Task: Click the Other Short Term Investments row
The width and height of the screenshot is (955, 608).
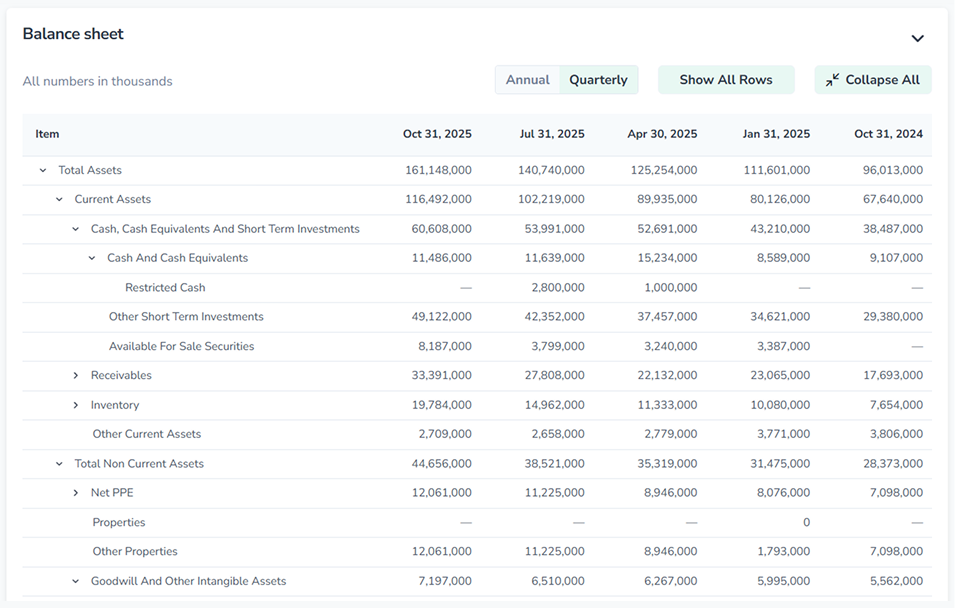Action: point(186,317)
